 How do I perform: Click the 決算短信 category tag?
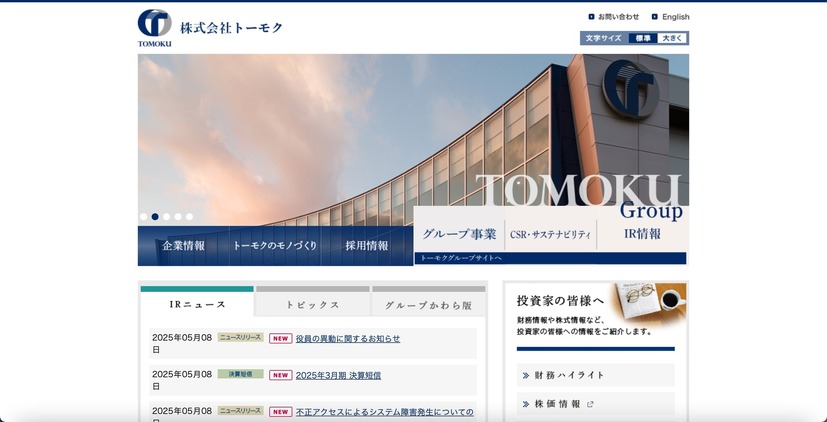click(240, 374)
